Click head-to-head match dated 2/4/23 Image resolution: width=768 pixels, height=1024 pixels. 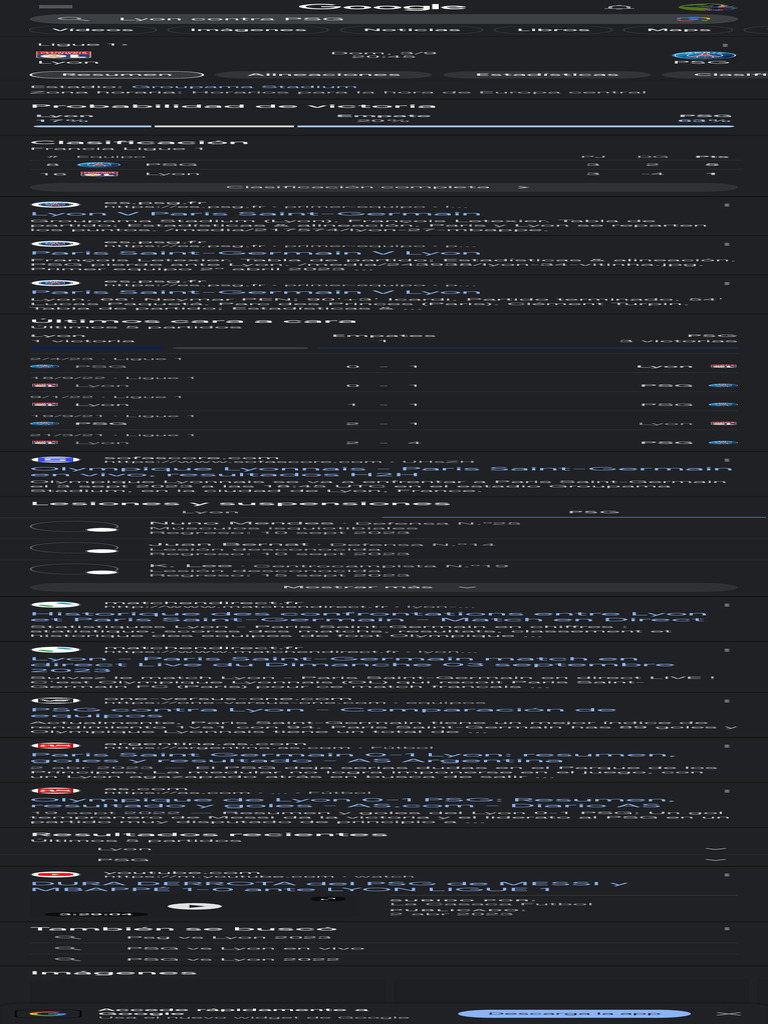point(384,363)
